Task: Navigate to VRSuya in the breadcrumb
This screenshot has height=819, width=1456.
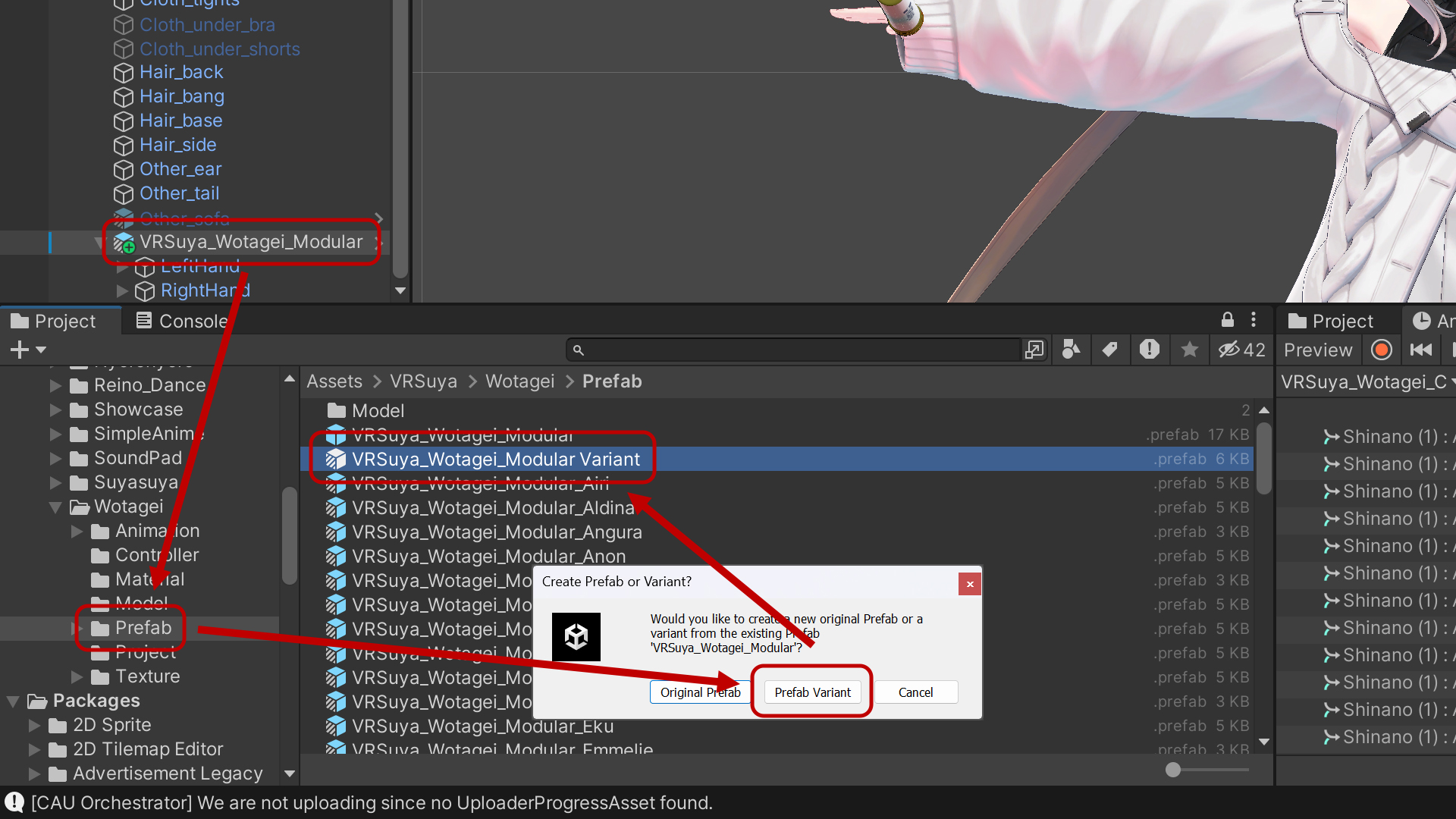Action: tap(423, 381)
